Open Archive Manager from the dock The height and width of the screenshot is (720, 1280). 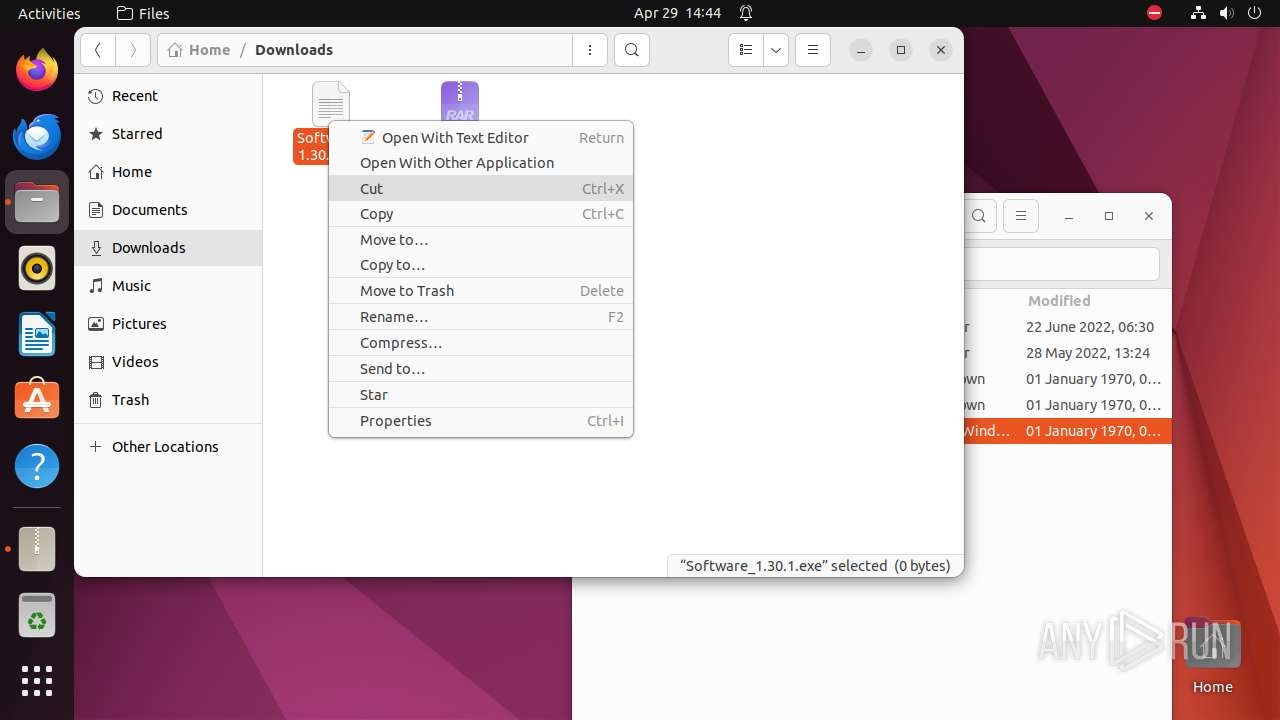[x=37, y=549]
